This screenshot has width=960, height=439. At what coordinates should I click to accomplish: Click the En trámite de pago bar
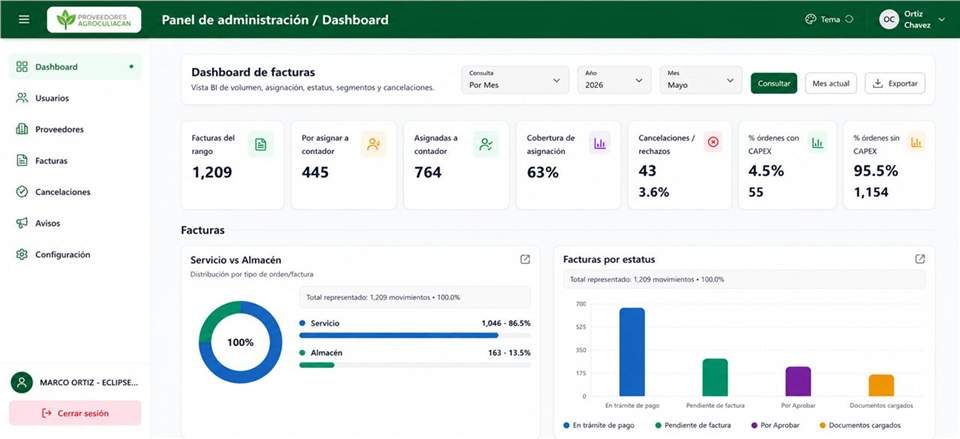click(x=632, y=352)
